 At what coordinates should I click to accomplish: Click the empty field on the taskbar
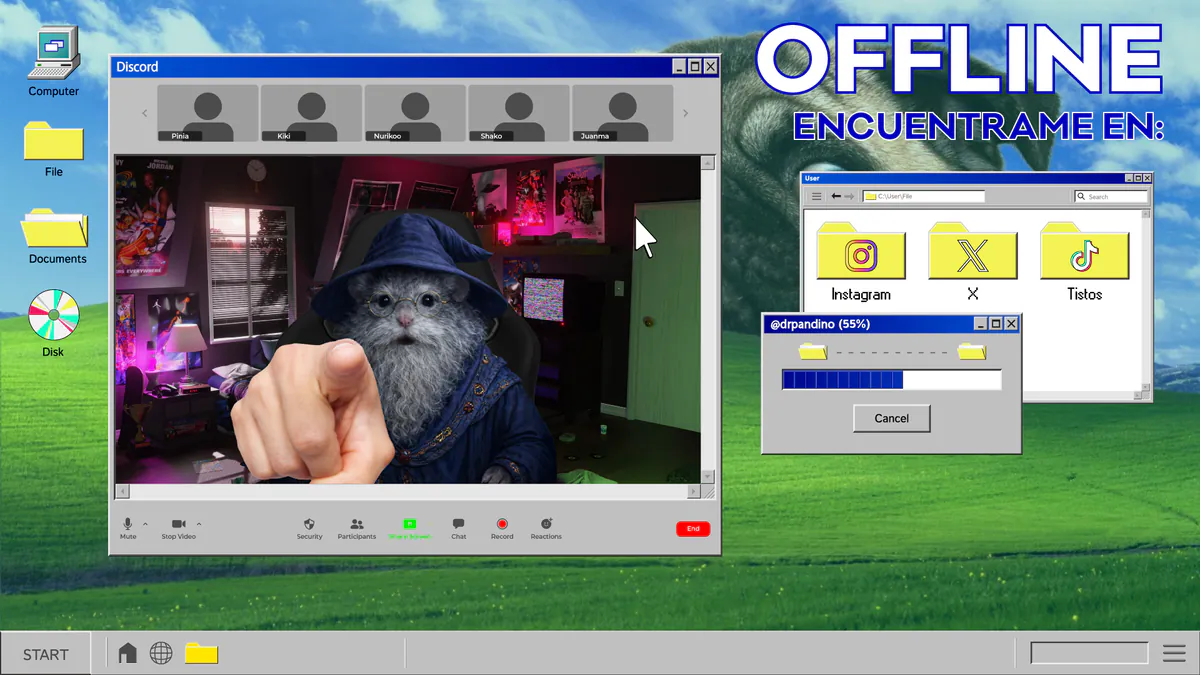coord(1089,653)
